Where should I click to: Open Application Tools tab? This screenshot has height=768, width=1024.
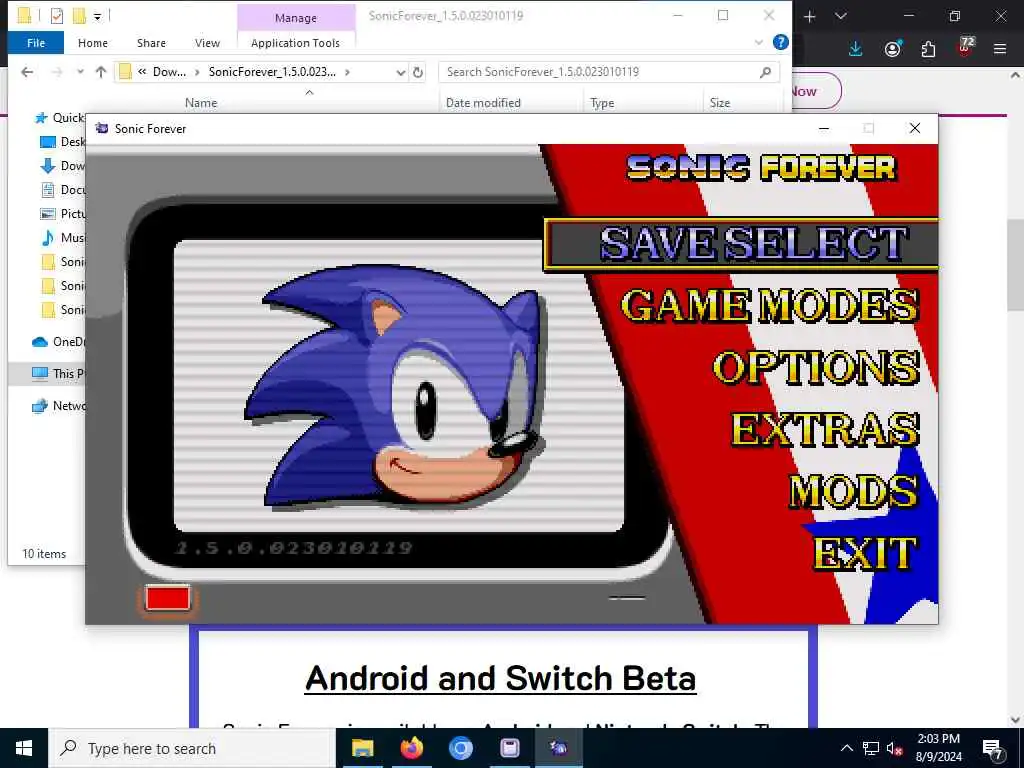click(x=295, y=43)
